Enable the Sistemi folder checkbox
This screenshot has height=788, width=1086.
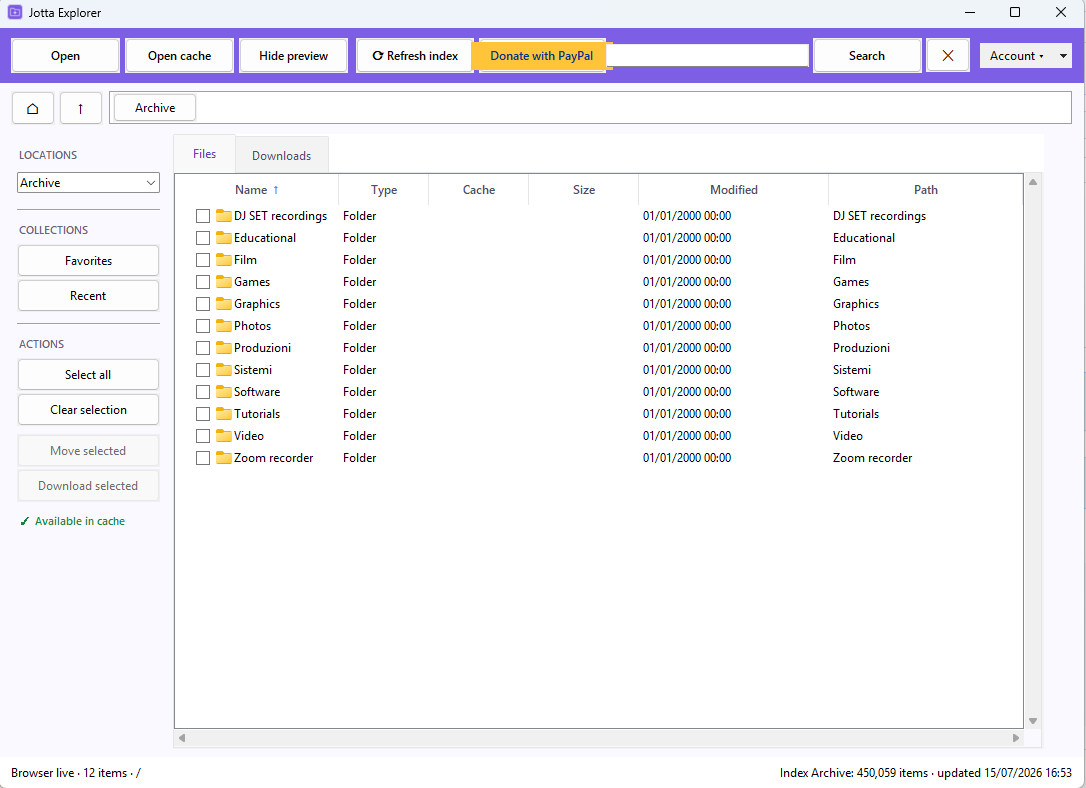(x=203, y=370)
